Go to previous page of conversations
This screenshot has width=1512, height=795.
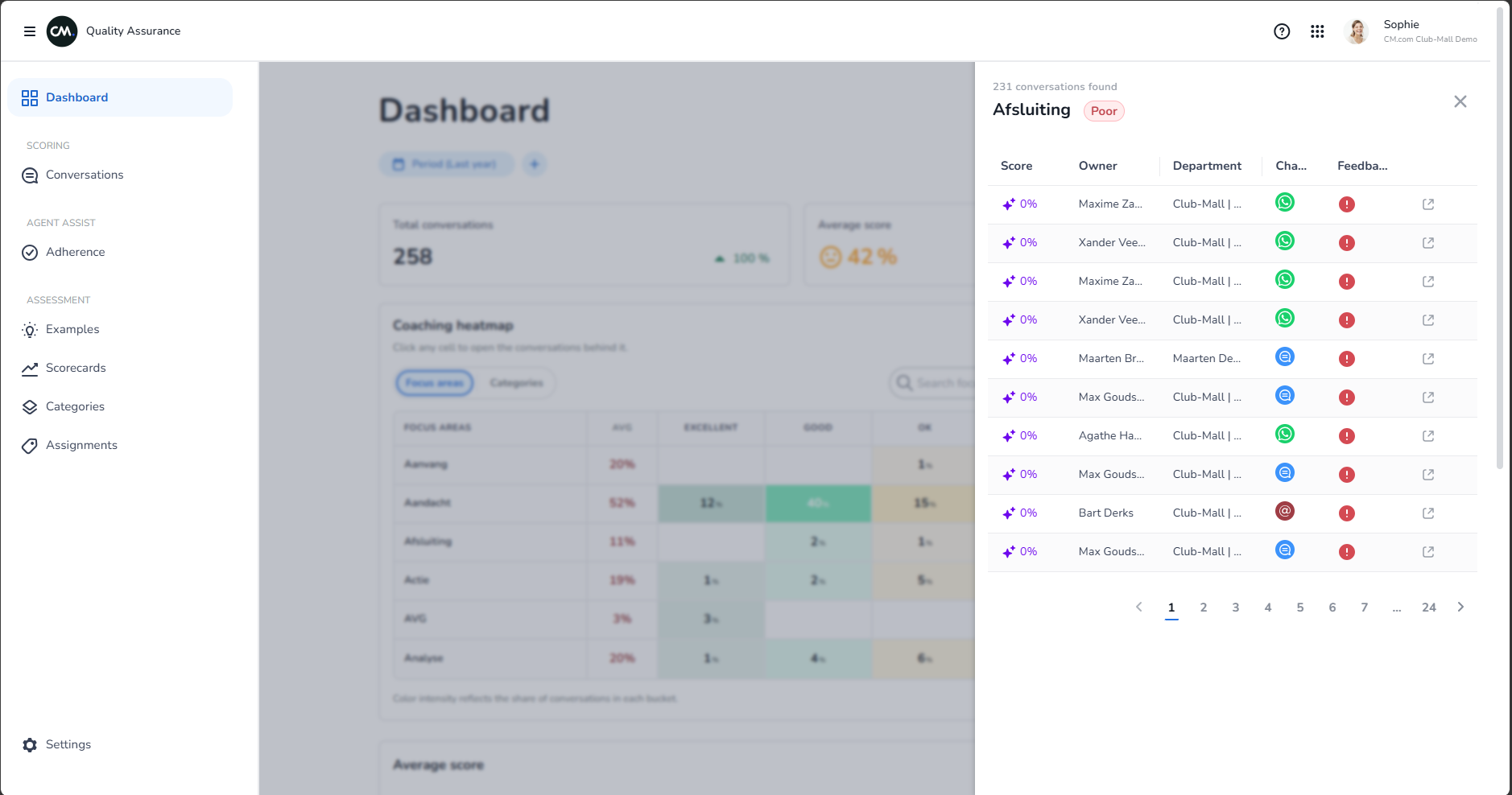[1139, 608]
